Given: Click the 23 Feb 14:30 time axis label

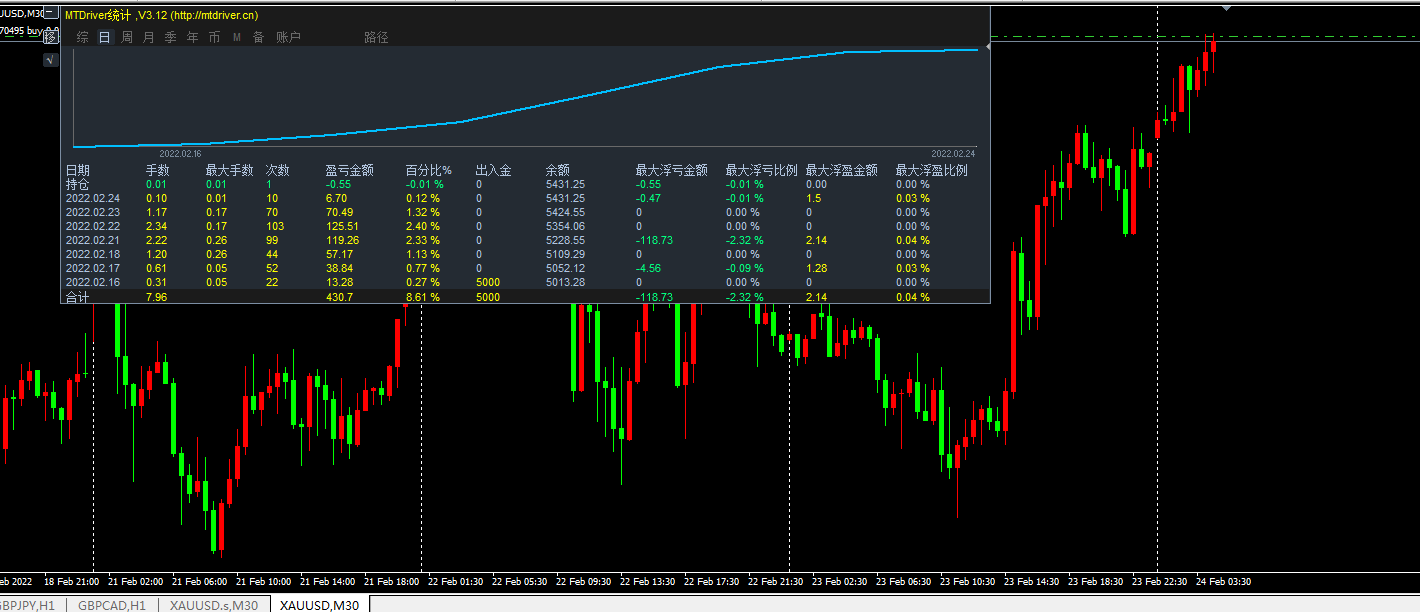Looking at the screenshot, I should pyautogui.click(x=1033, y=581).
